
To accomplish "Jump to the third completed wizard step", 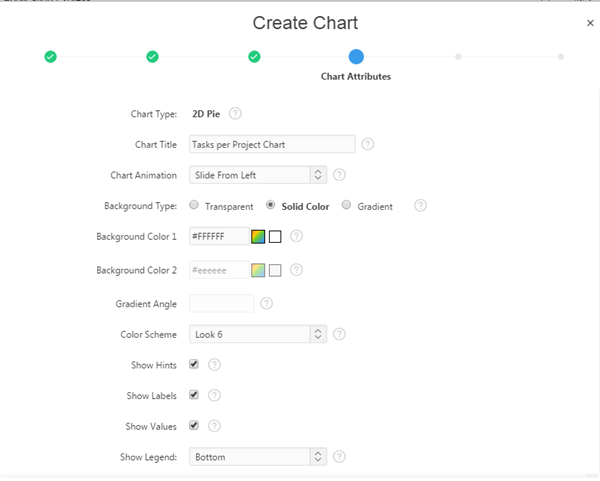I will (254, 56).
